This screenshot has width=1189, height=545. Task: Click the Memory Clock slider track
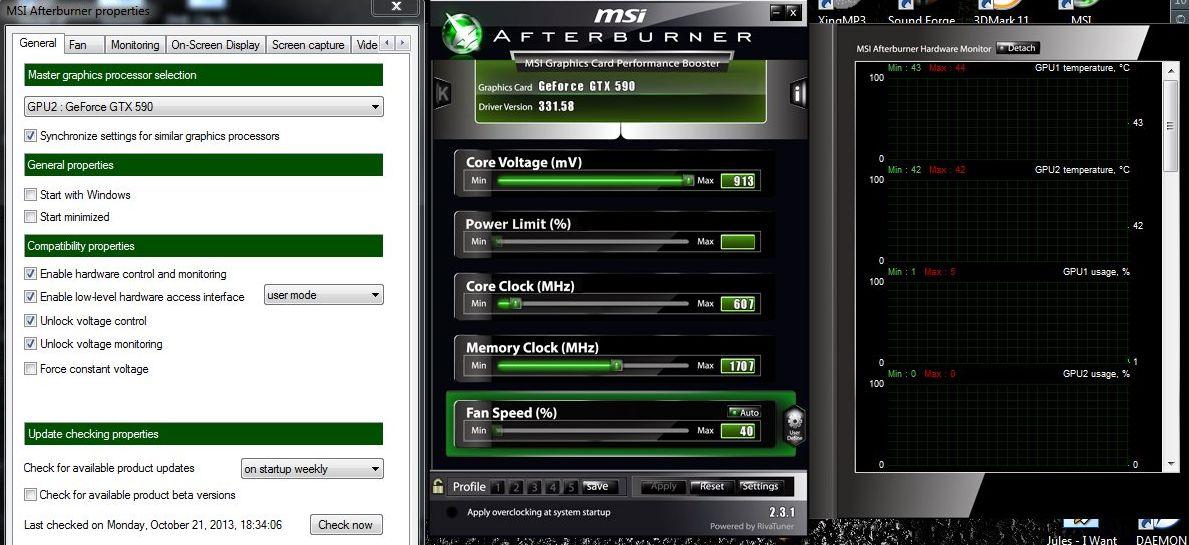tap(592, 365)
